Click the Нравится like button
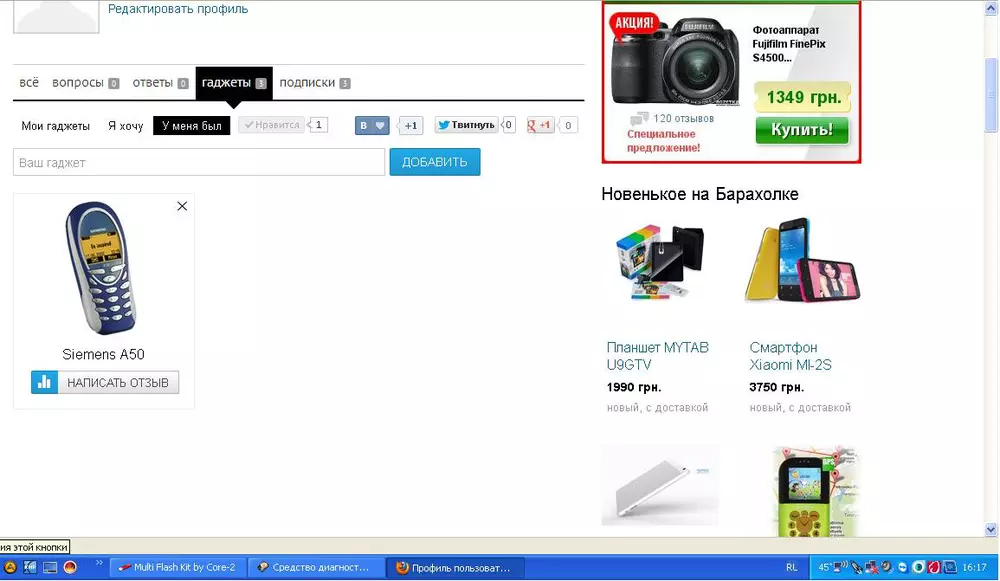The image size is (1000, 581). pyautogui.click(x=271, y=125)
